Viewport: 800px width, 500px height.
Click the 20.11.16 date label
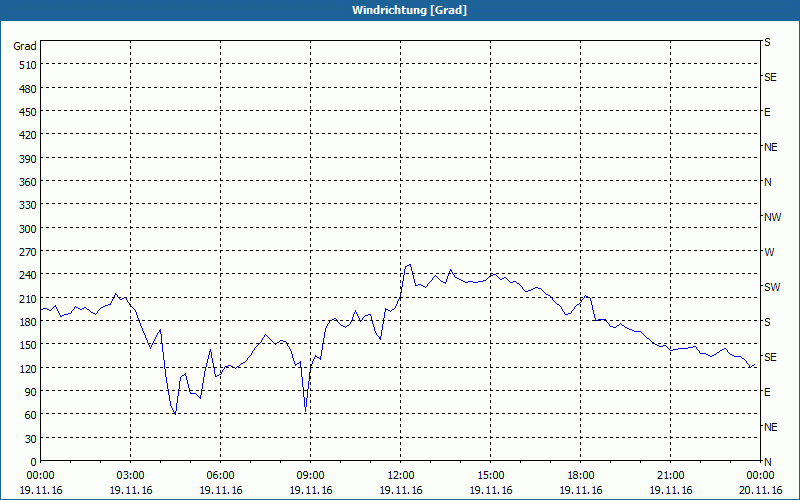pyautogui.click(x=760, y=491)
